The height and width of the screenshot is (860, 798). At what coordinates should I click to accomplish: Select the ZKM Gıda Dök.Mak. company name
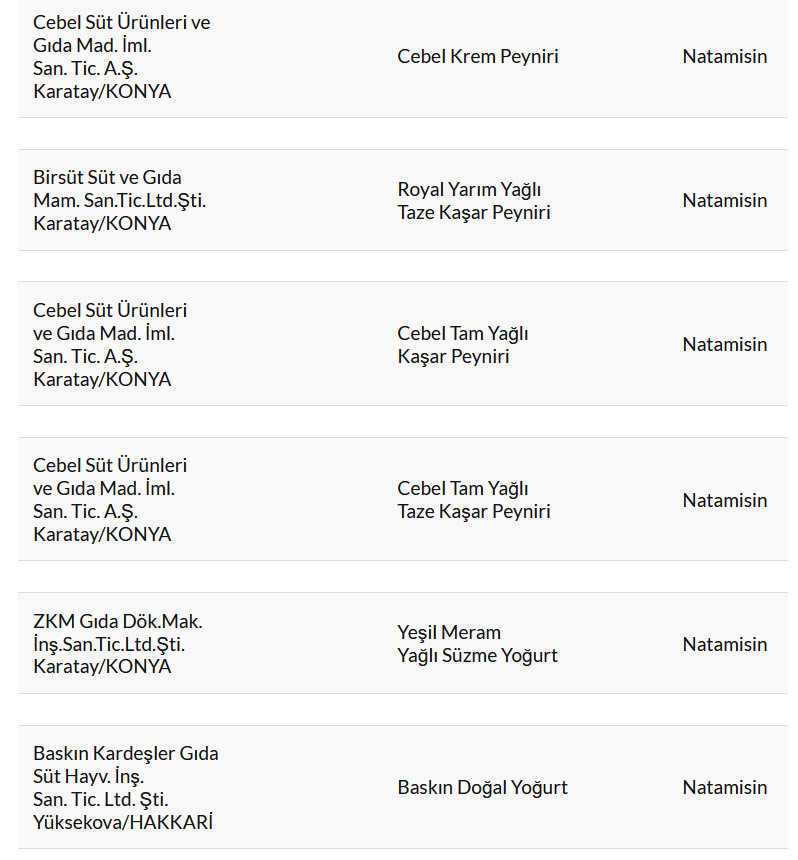[117, 622]
